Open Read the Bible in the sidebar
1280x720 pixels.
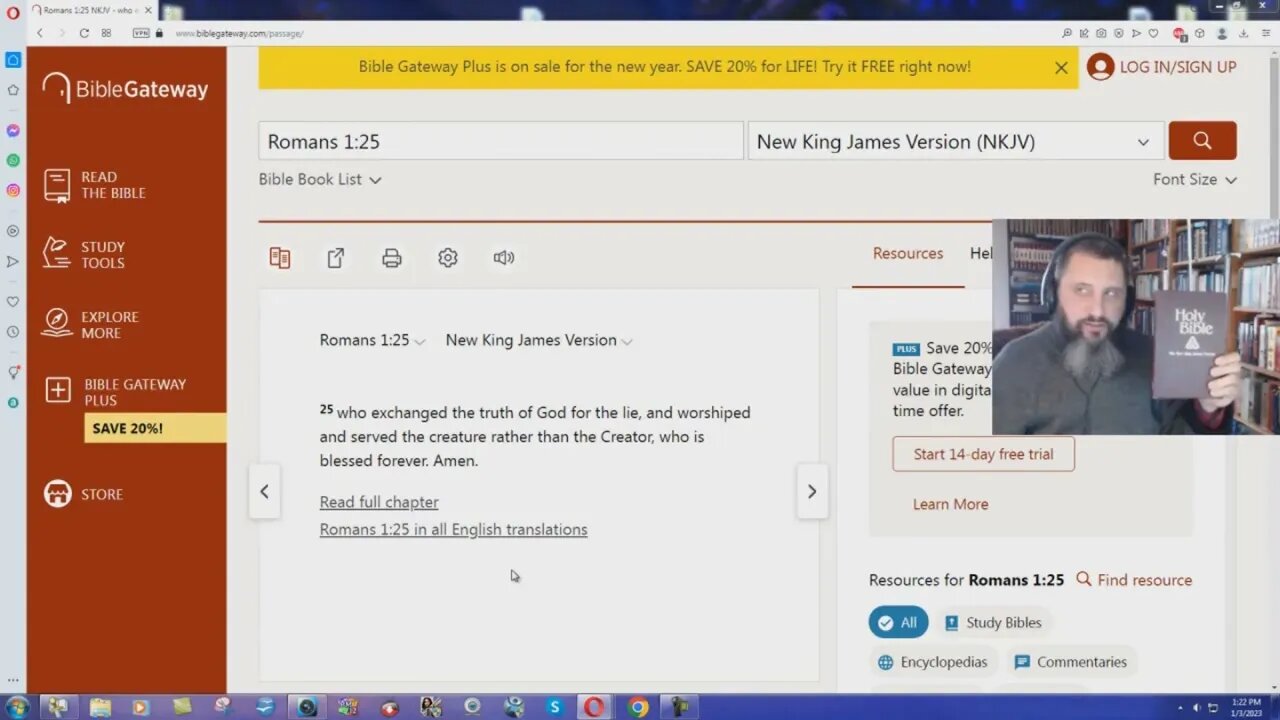click(96, 185)
